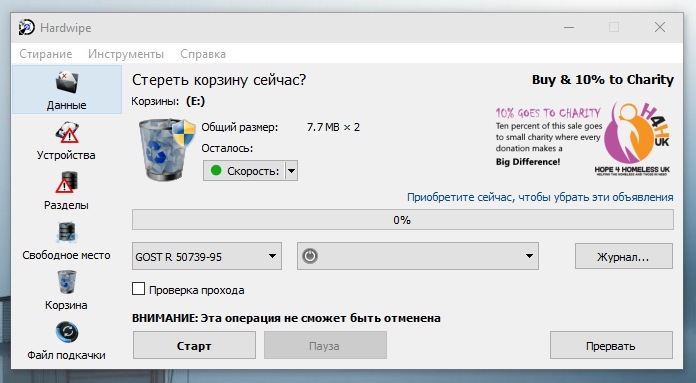Click the power icon in shutdown dropdown
This screenshot has height=383, width=696.
click(310, 256)
